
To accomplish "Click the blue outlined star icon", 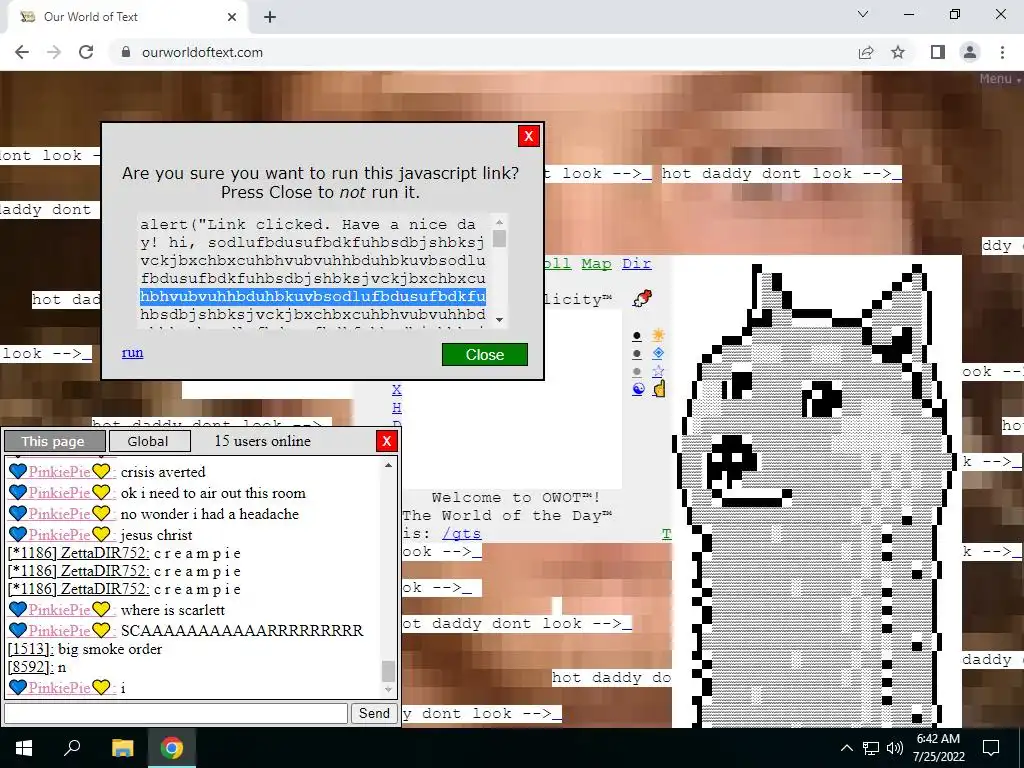I will (658, 371).
